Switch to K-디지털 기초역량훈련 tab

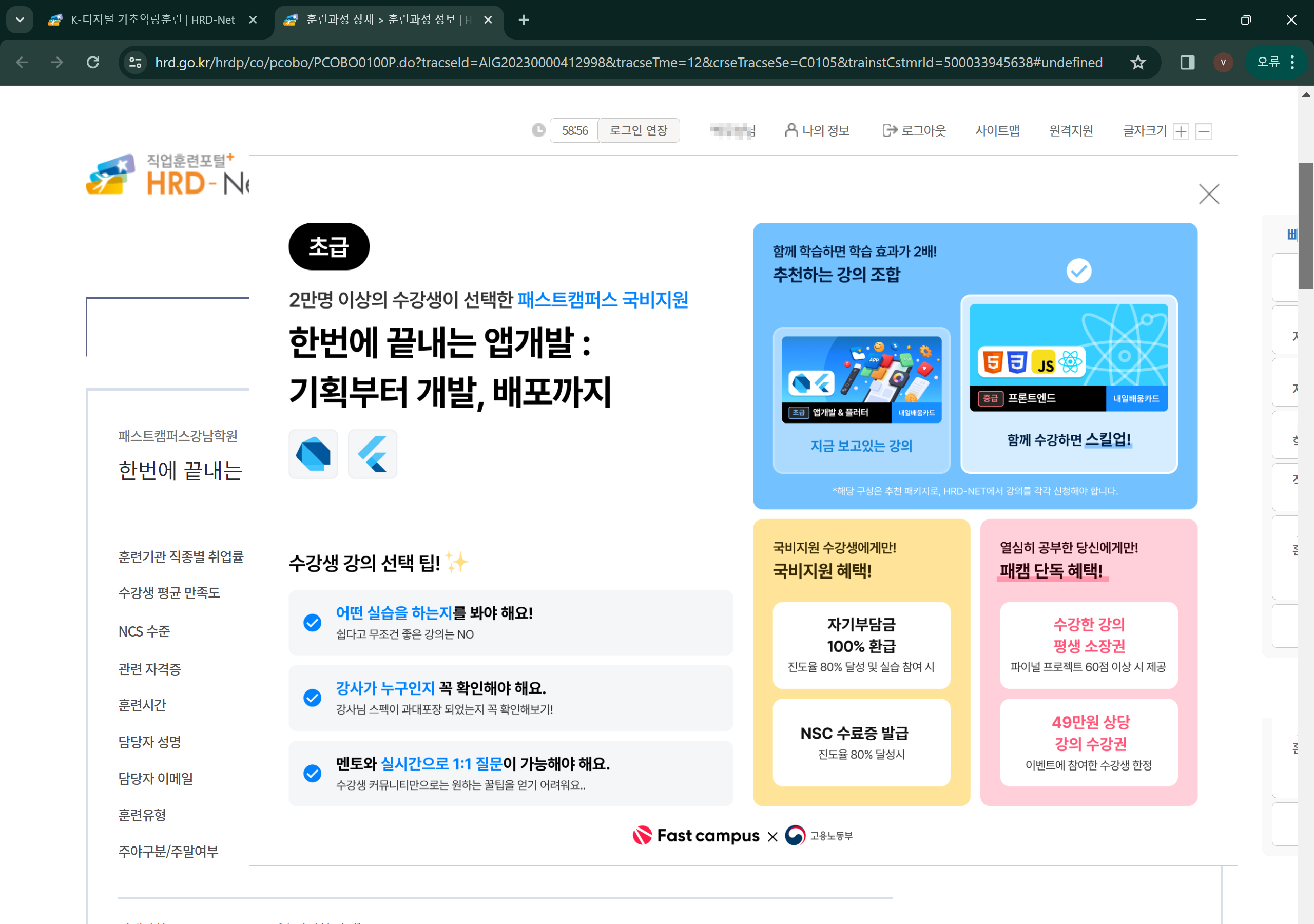[x=152, y=20]
